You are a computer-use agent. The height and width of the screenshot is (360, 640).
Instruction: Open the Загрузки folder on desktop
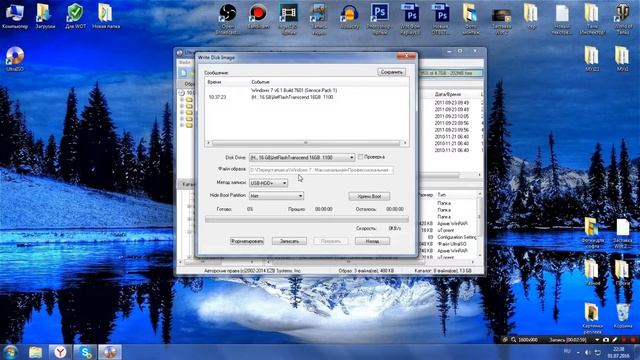[x=45, y=16]
